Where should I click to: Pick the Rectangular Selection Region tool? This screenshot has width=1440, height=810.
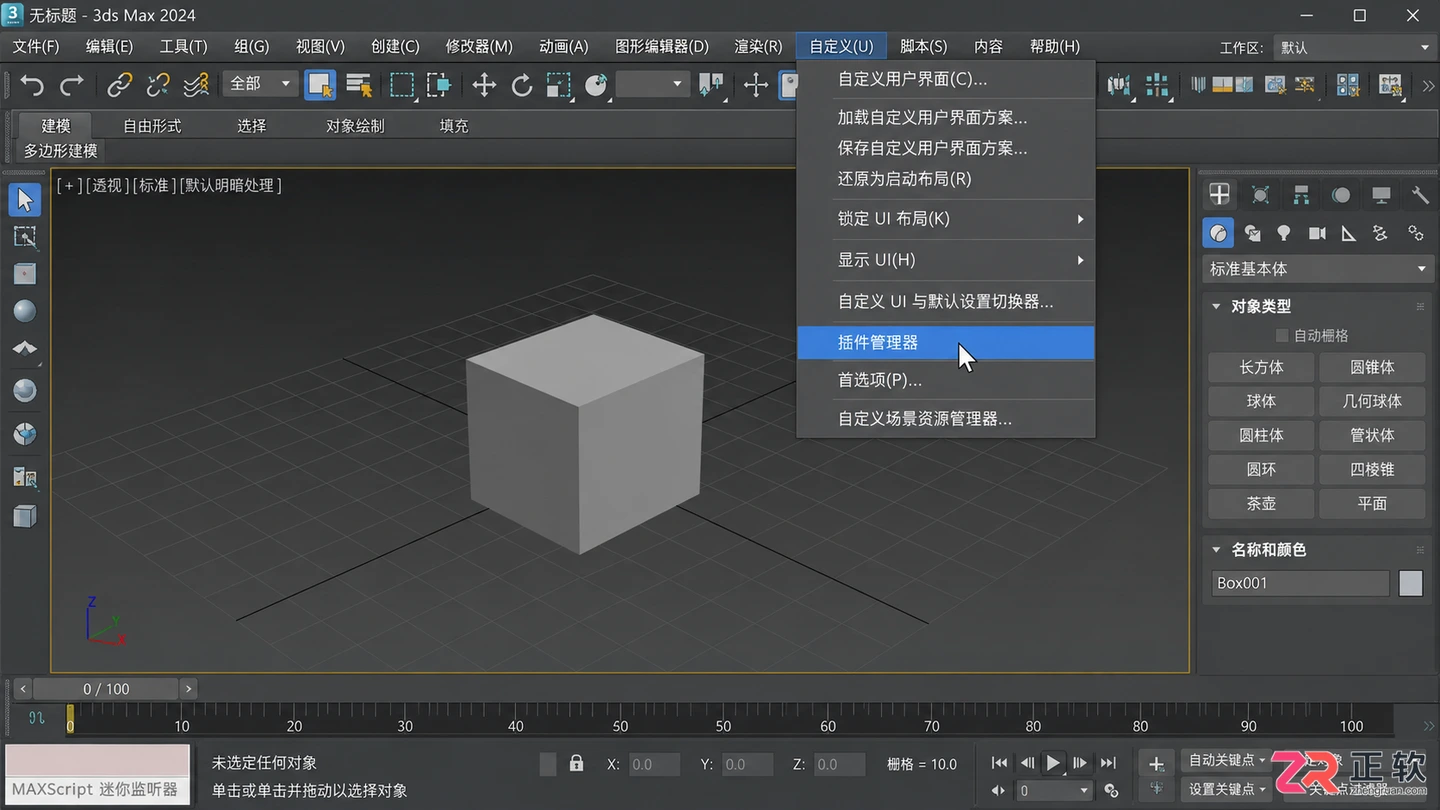tap(402, 85)
